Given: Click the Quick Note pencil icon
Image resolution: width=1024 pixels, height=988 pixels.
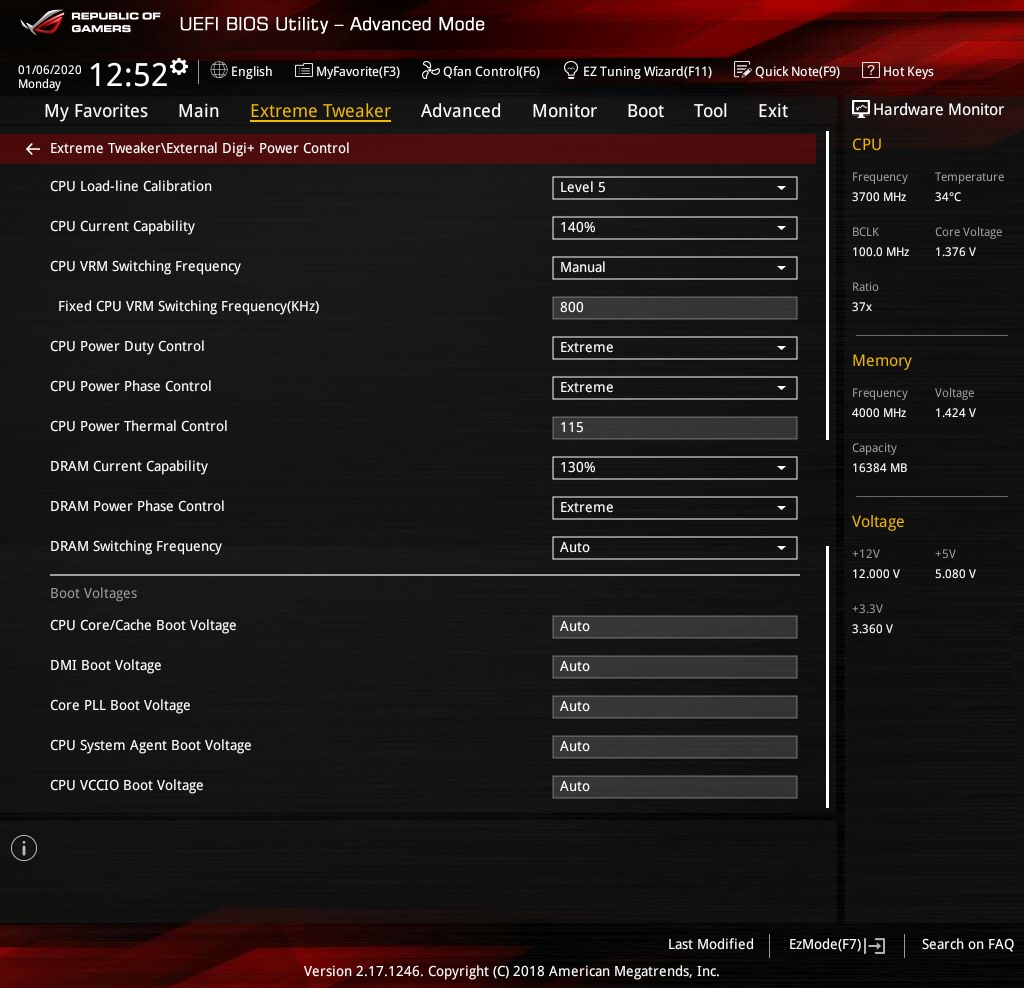Looking at the screenshot, I should (x=742, y=70).
